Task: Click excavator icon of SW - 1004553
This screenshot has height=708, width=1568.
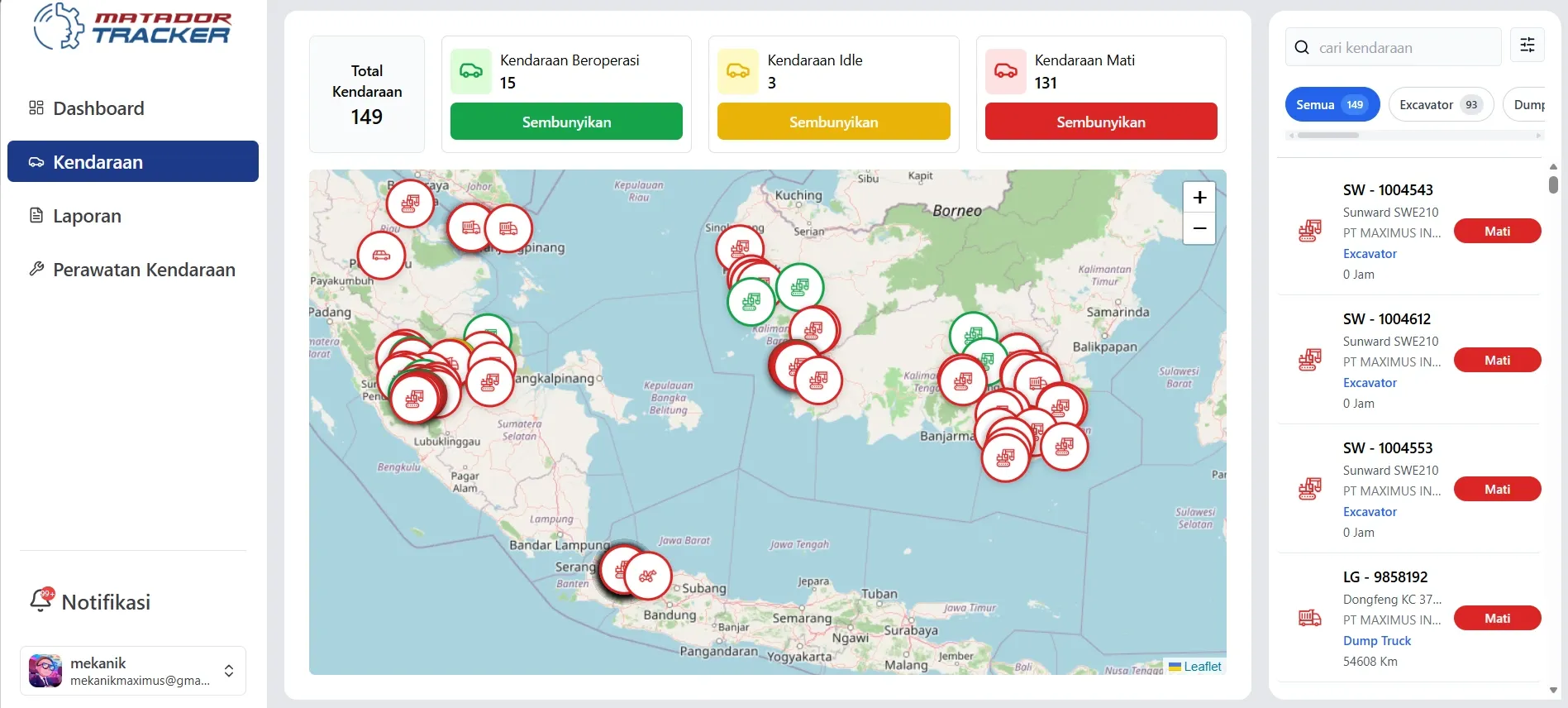Action: tap(1310, 489)
